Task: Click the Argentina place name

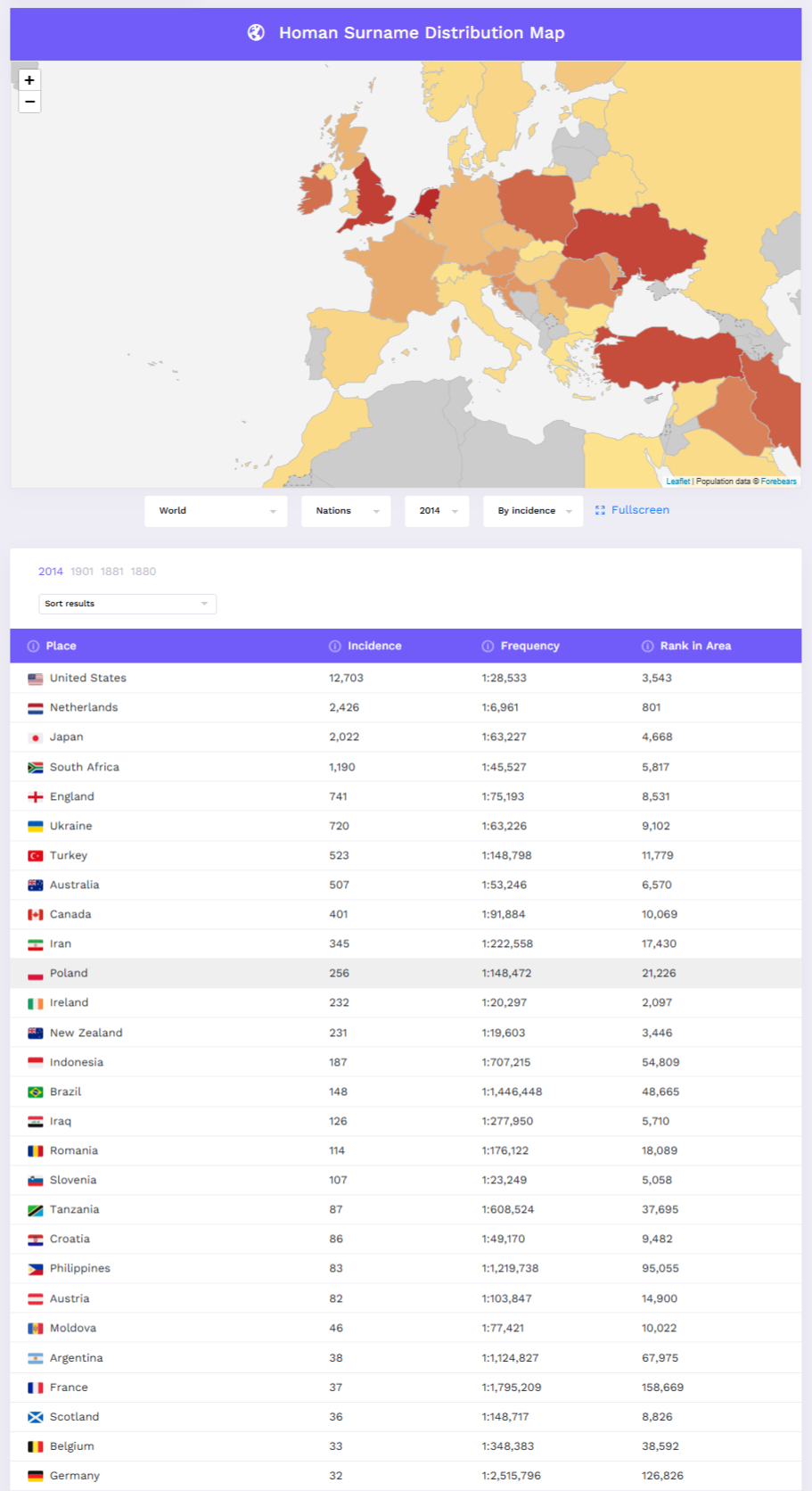Action: point(77,1358)
